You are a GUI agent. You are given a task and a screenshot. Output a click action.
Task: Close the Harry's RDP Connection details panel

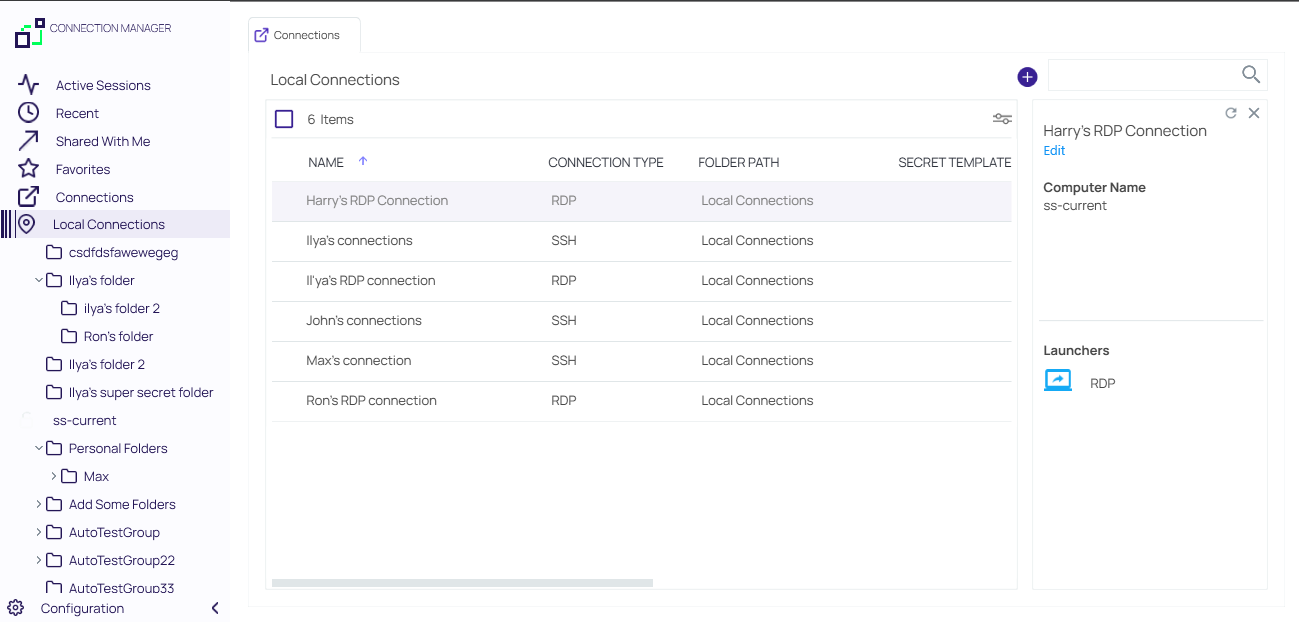click(1254, 114)
